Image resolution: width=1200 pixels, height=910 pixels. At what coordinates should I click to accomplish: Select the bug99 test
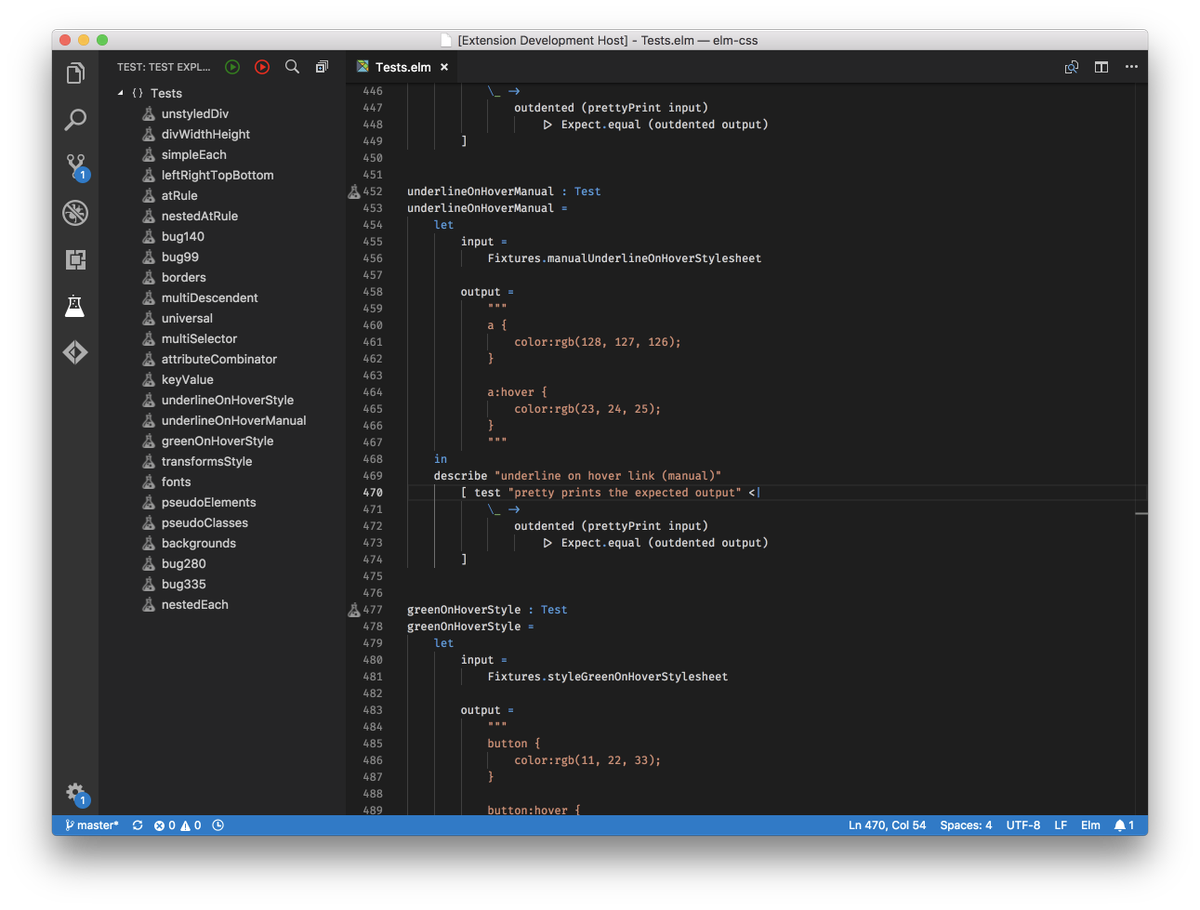click(180, 257)
